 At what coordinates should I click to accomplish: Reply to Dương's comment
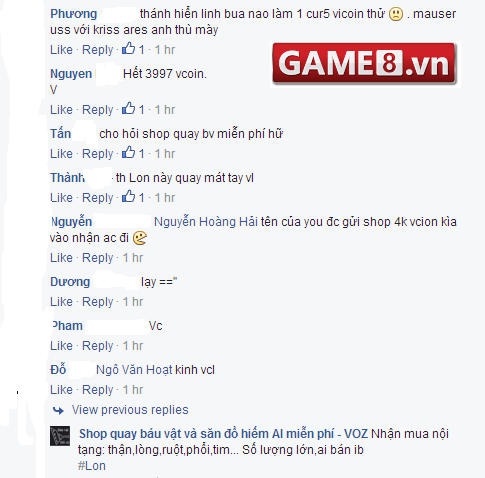98,302
